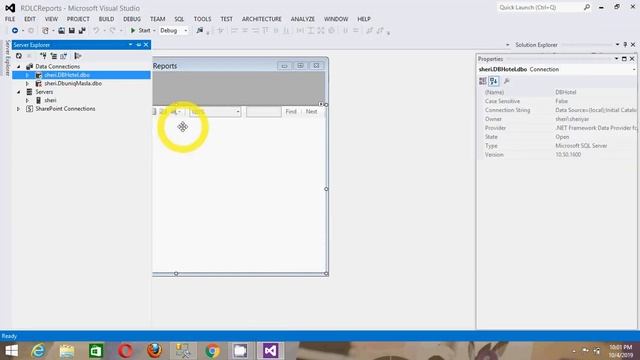Click the Visual Studio taskbar icon
This screenshot has width=640, height=360.
(x=270, y=351)
